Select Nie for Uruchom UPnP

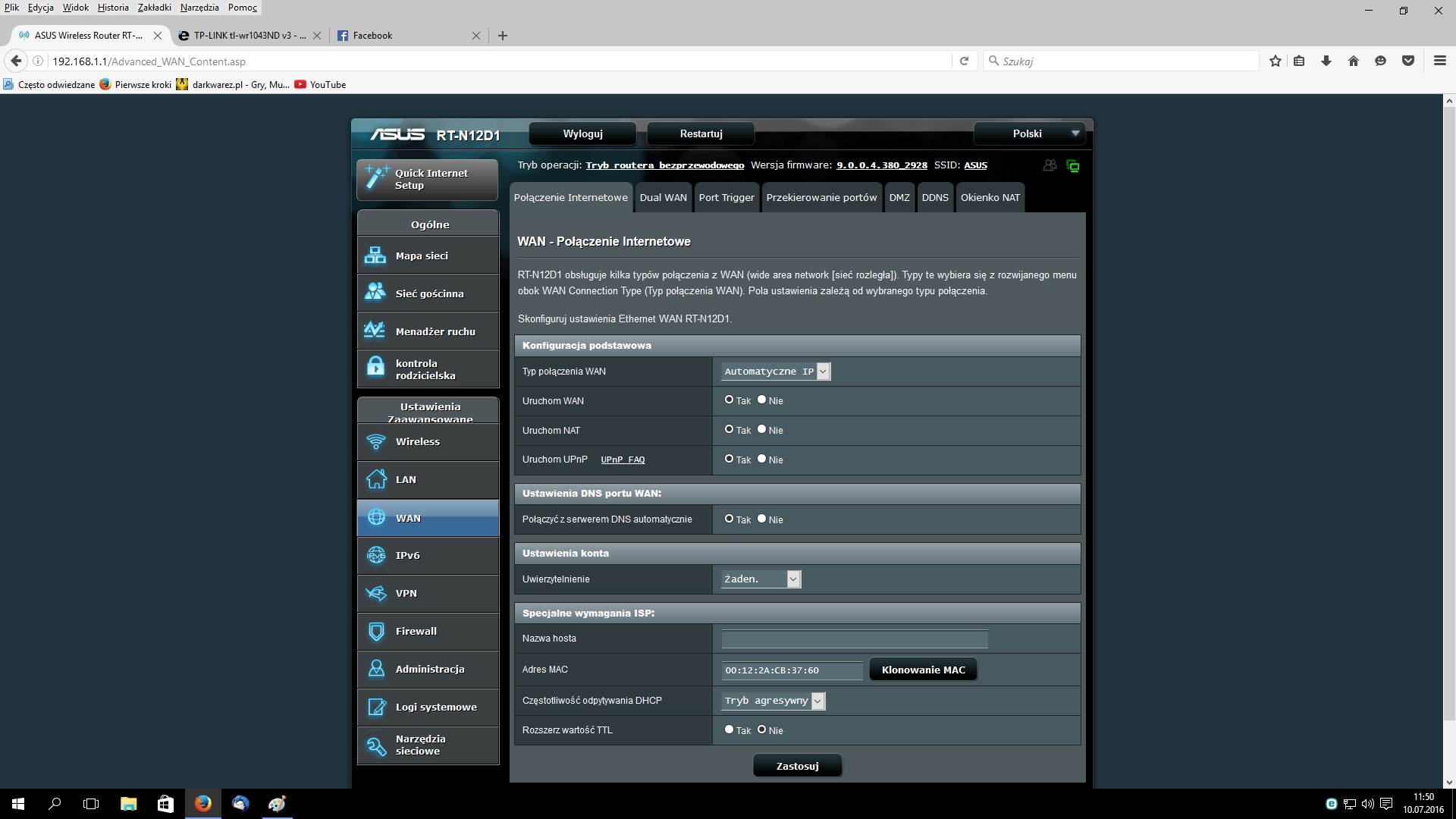click(x=762, y=459)
